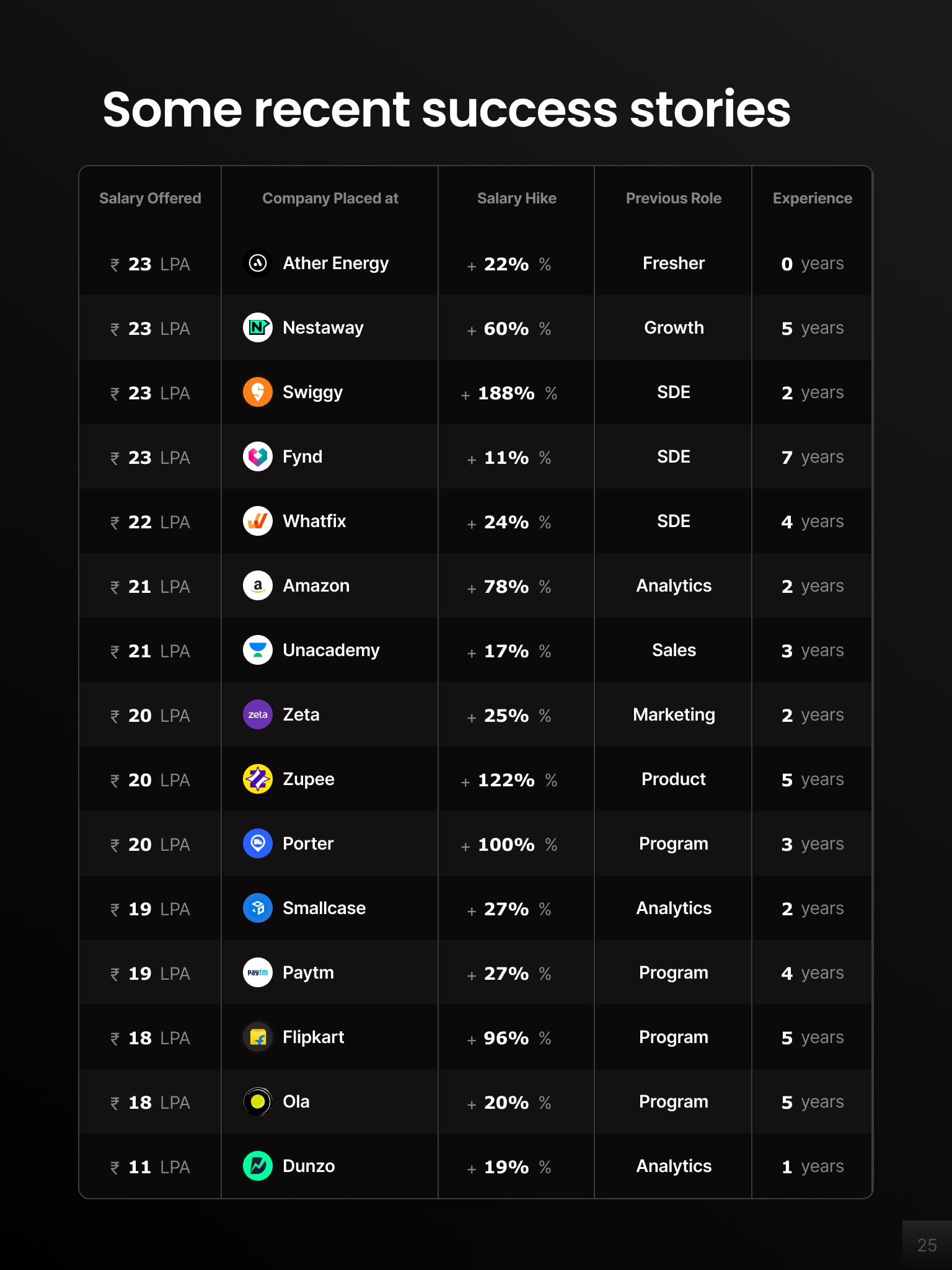Click the page number 25 badge
The width and height of the screenshot is (952, 1270).
[927, 1245]
